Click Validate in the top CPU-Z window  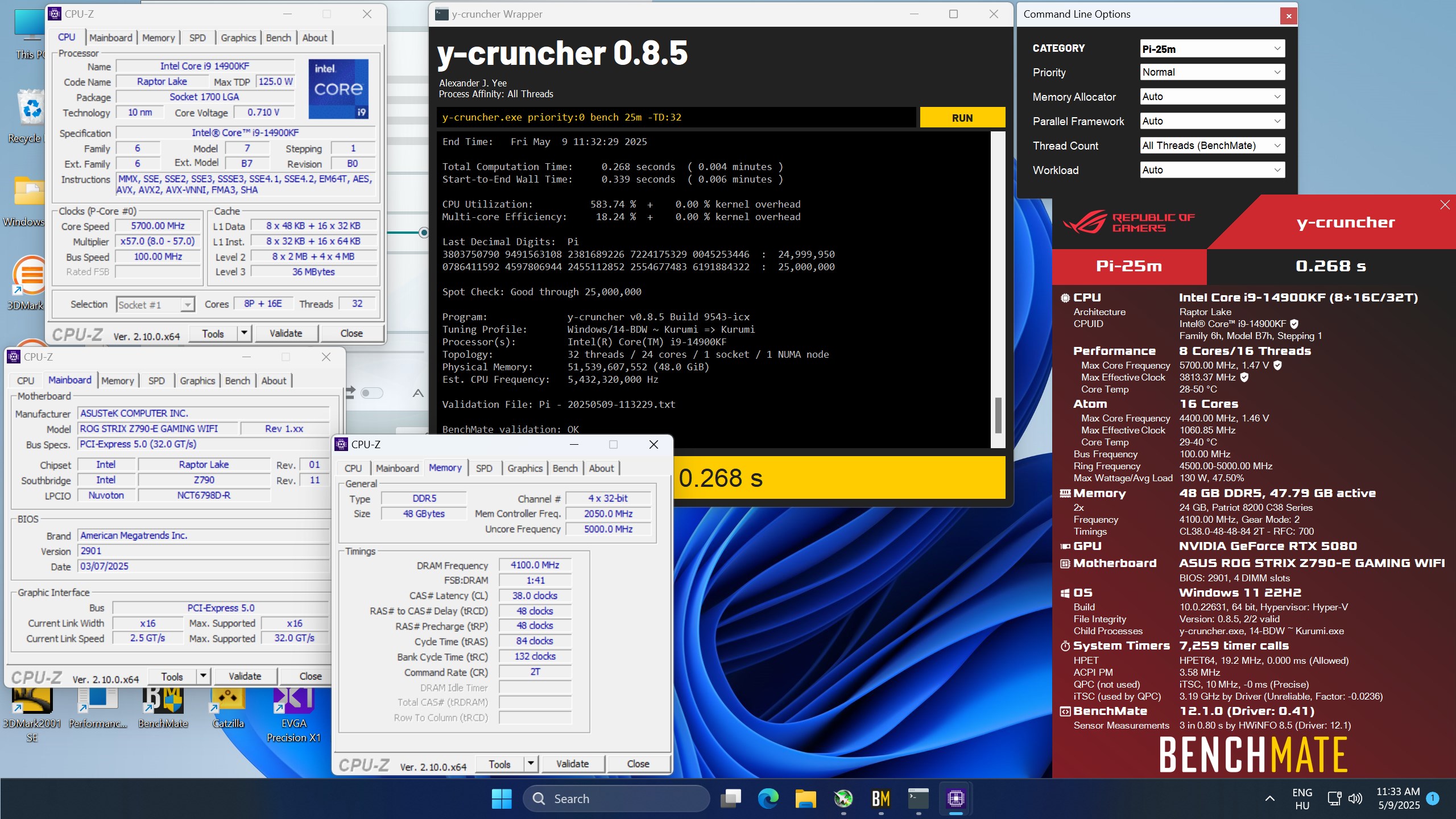point(286,333)
